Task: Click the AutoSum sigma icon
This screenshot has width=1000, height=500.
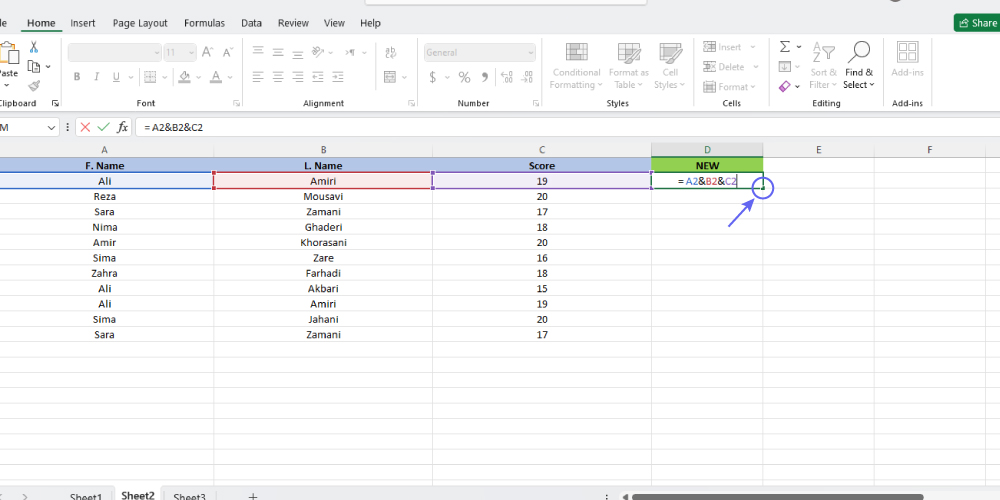Action: [785, 47]
